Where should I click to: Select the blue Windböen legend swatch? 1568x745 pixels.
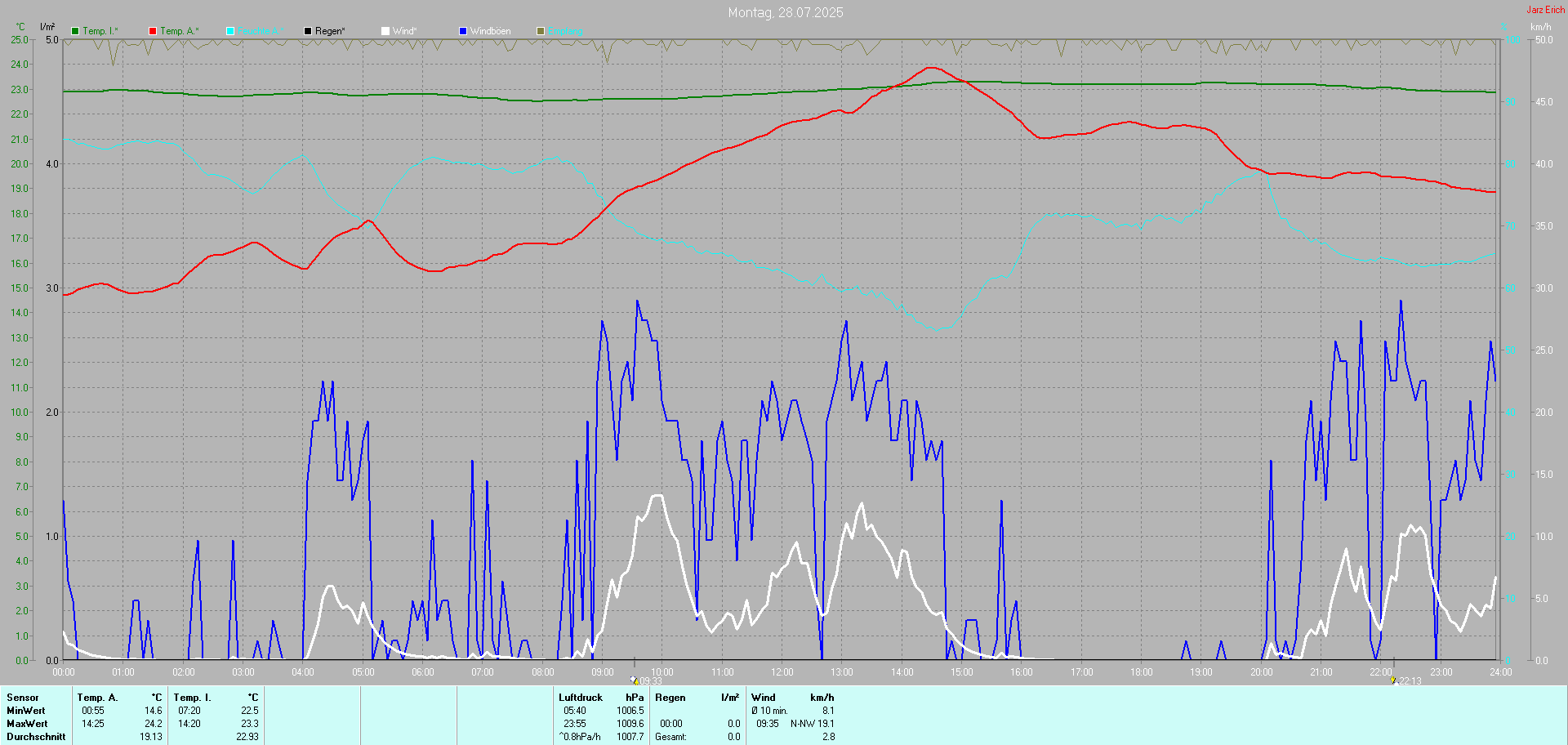click(463, 31)
